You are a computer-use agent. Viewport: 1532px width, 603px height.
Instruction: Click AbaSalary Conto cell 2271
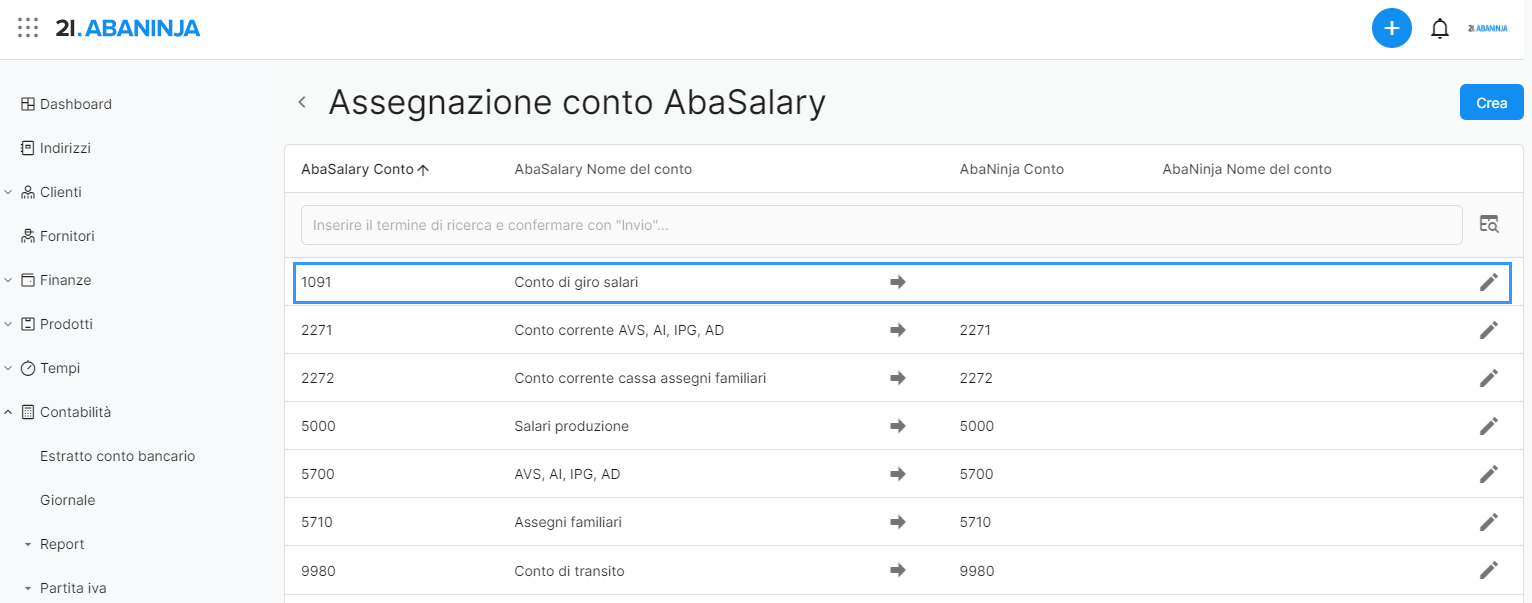316,330
